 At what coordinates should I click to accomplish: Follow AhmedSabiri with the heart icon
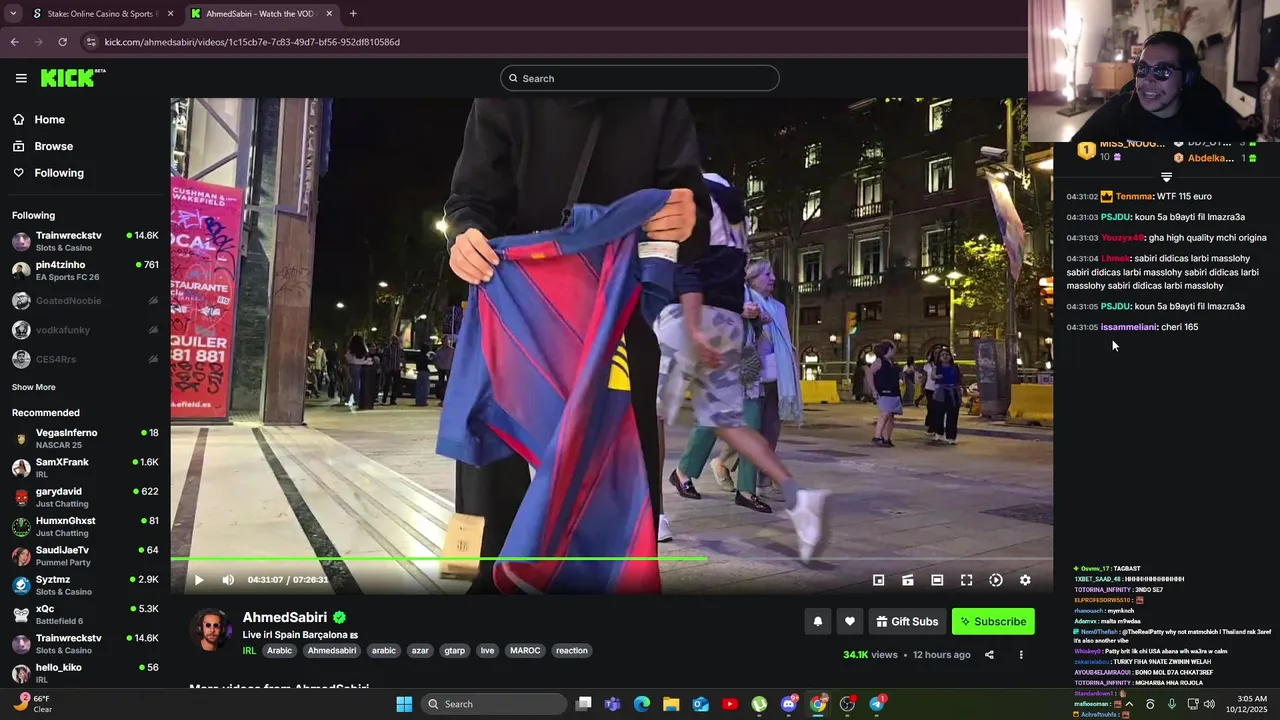(850, 621)
